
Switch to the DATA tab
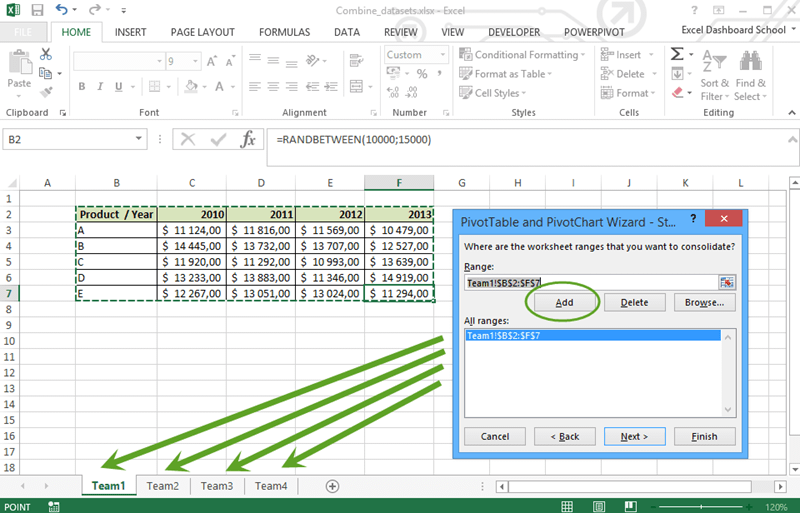click(347, 32)
